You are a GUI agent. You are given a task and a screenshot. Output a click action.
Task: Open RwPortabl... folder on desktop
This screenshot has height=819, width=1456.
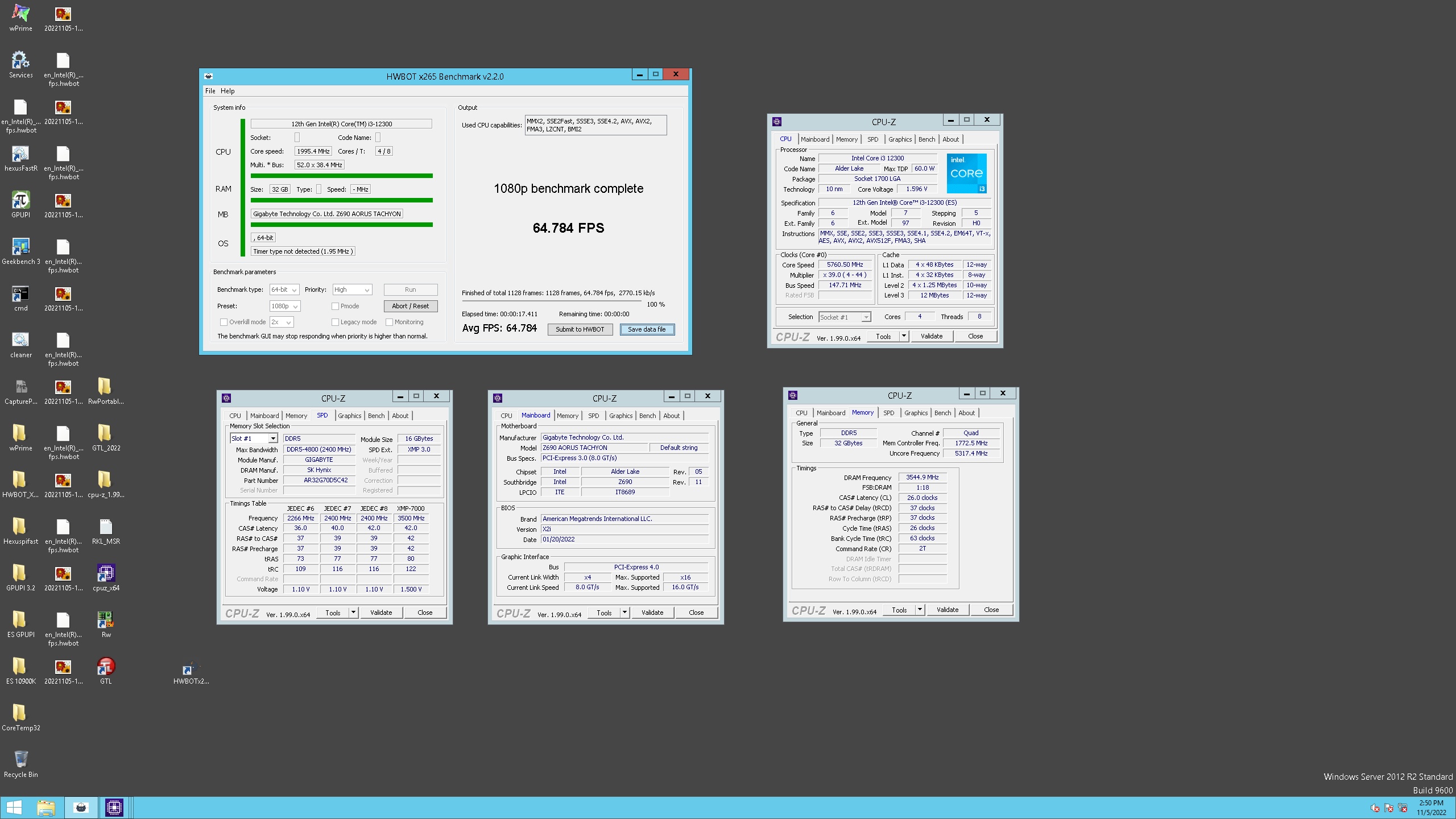(105, 391)
